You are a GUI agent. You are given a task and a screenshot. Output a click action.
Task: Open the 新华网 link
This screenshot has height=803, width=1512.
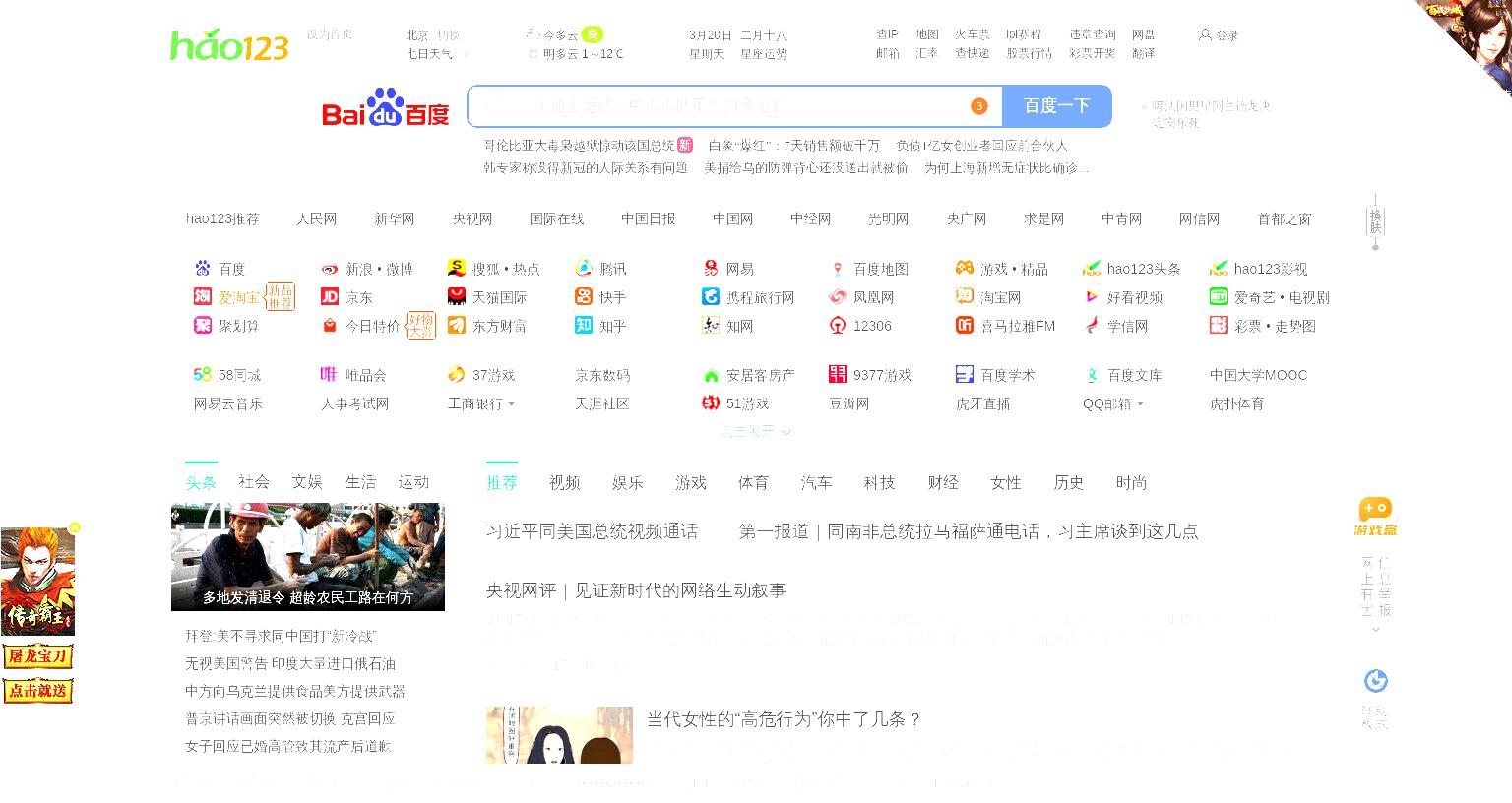pos(395,218)
